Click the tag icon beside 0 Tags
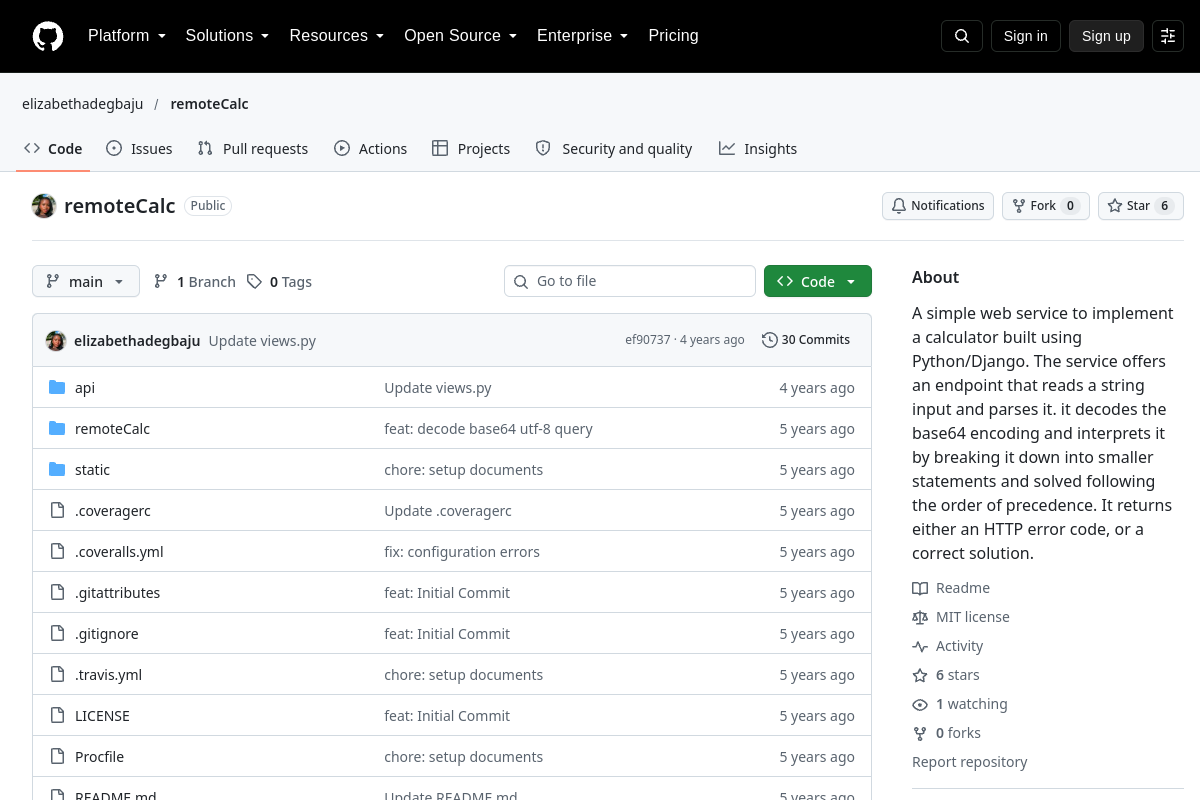Image resolution: width=1200 pixels, height=800 pixels. (255, 282)
